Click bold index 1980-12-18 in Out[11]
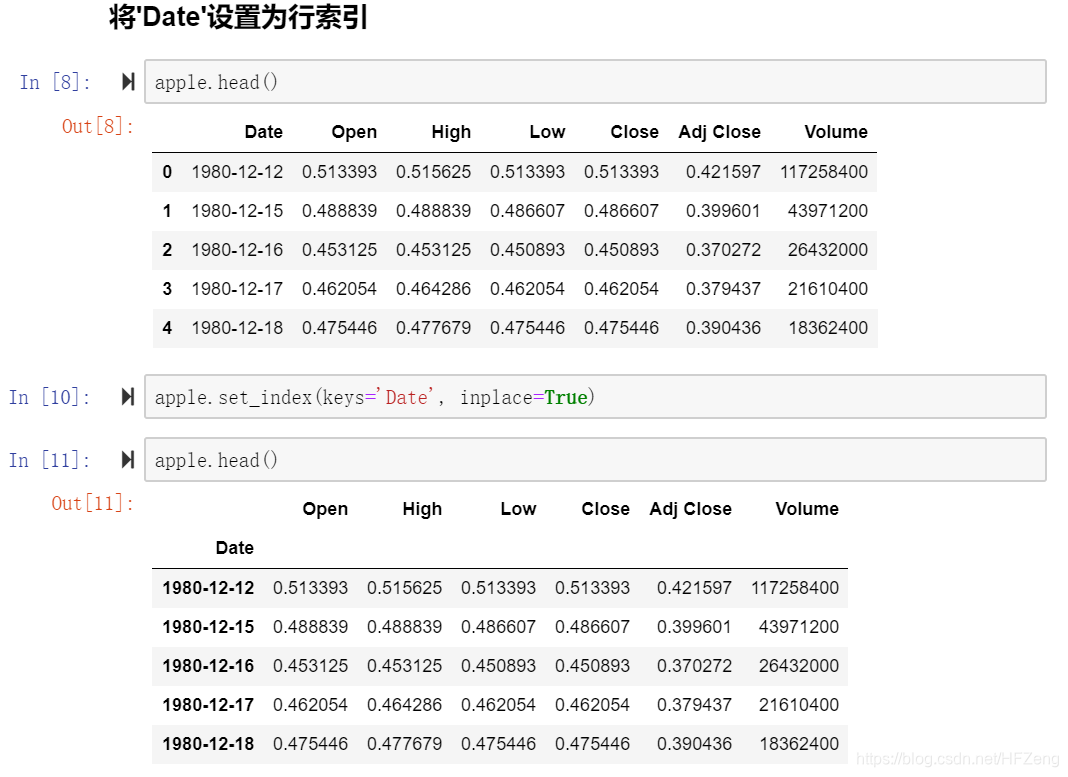 coord(208,744)
